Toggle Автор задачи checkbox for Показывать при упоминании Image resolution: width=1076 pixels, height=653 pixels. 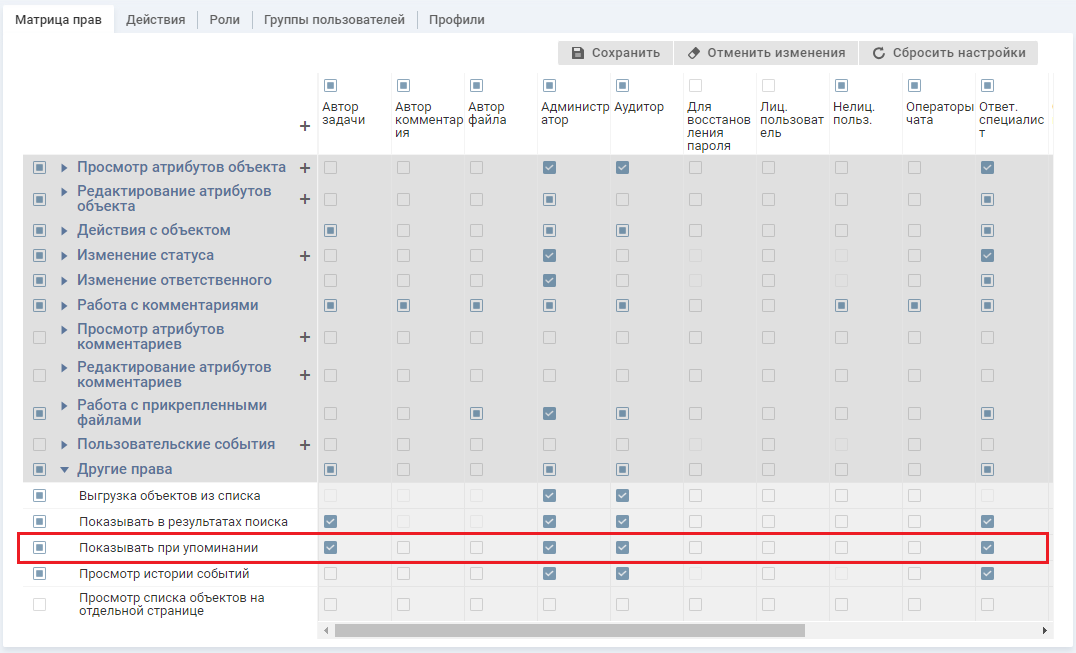click(331, 547)
